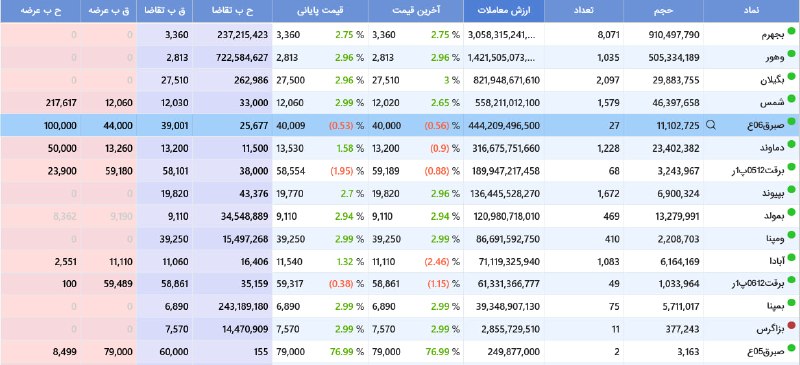Select the symbol name وهور
Screen dimensions: 800x365
[x=774, y=58]
